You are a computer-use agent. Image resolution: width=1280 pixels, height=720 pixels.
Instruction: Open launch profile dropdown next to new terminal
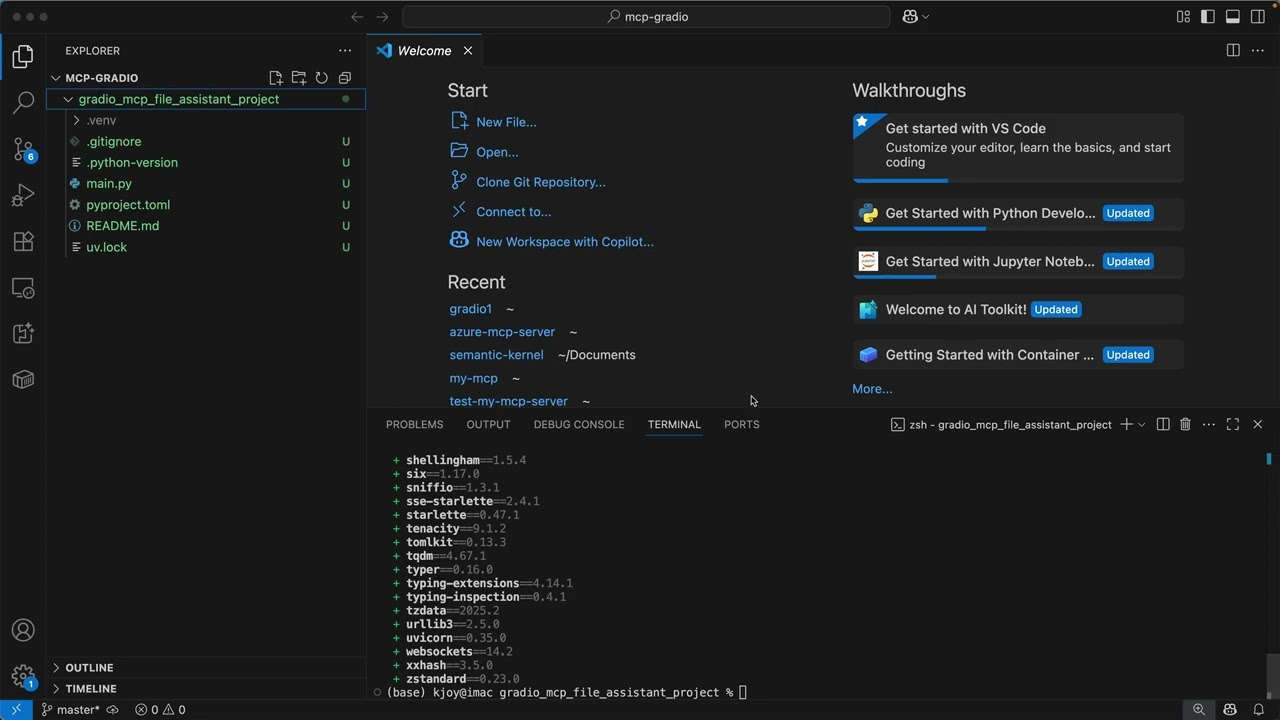[x=1142, y=424]
